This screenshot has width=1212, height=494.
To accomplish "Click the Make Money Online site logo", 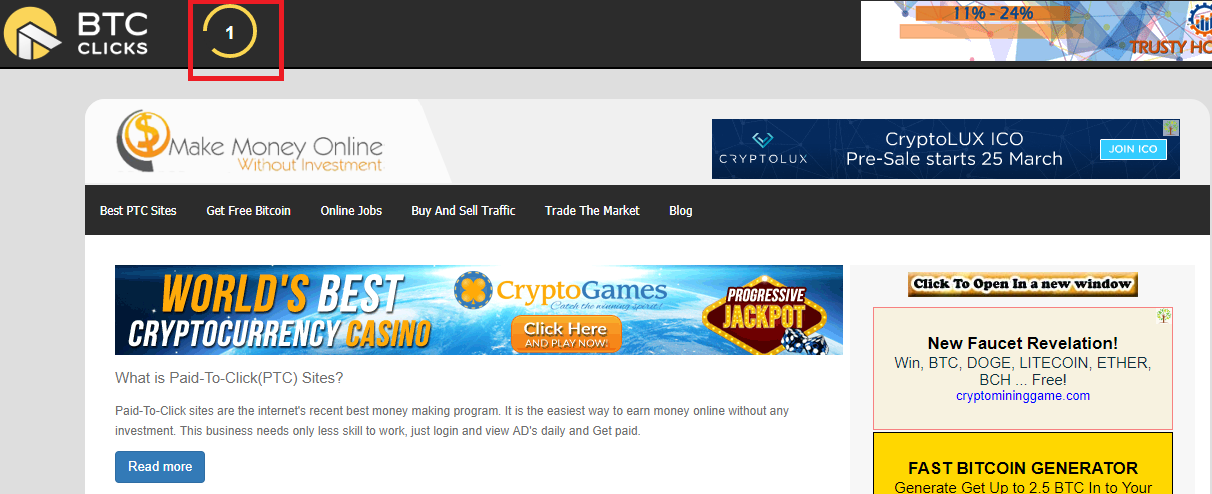I will click(250, 142).
